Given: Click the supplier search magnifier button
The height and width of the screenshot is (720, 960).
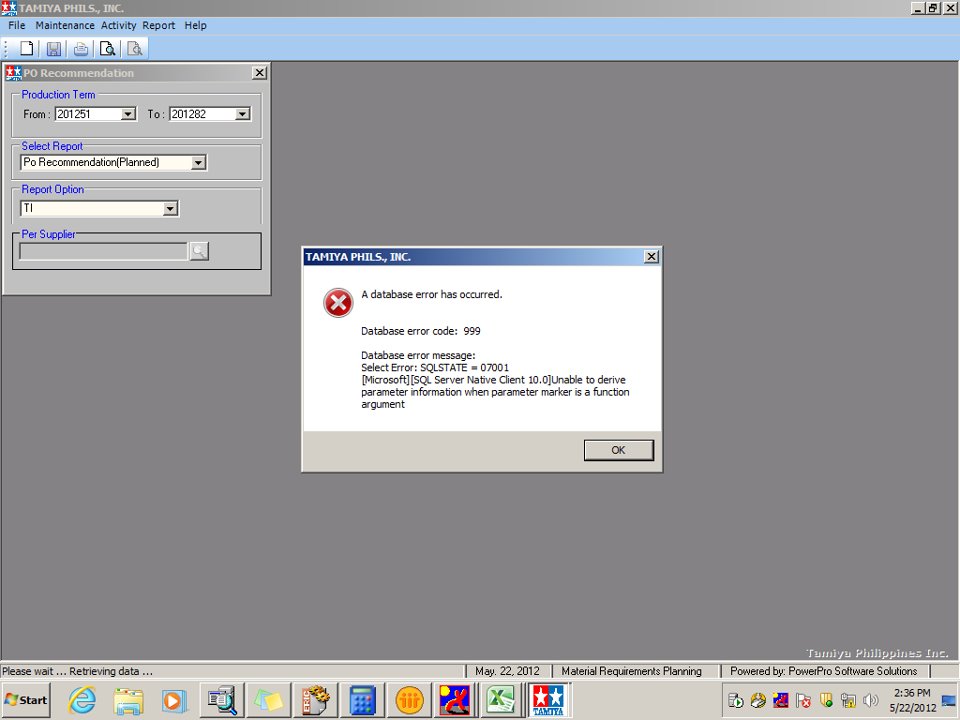Looking at the screenshot, I should pyautogui.click(x=199, y=251).
